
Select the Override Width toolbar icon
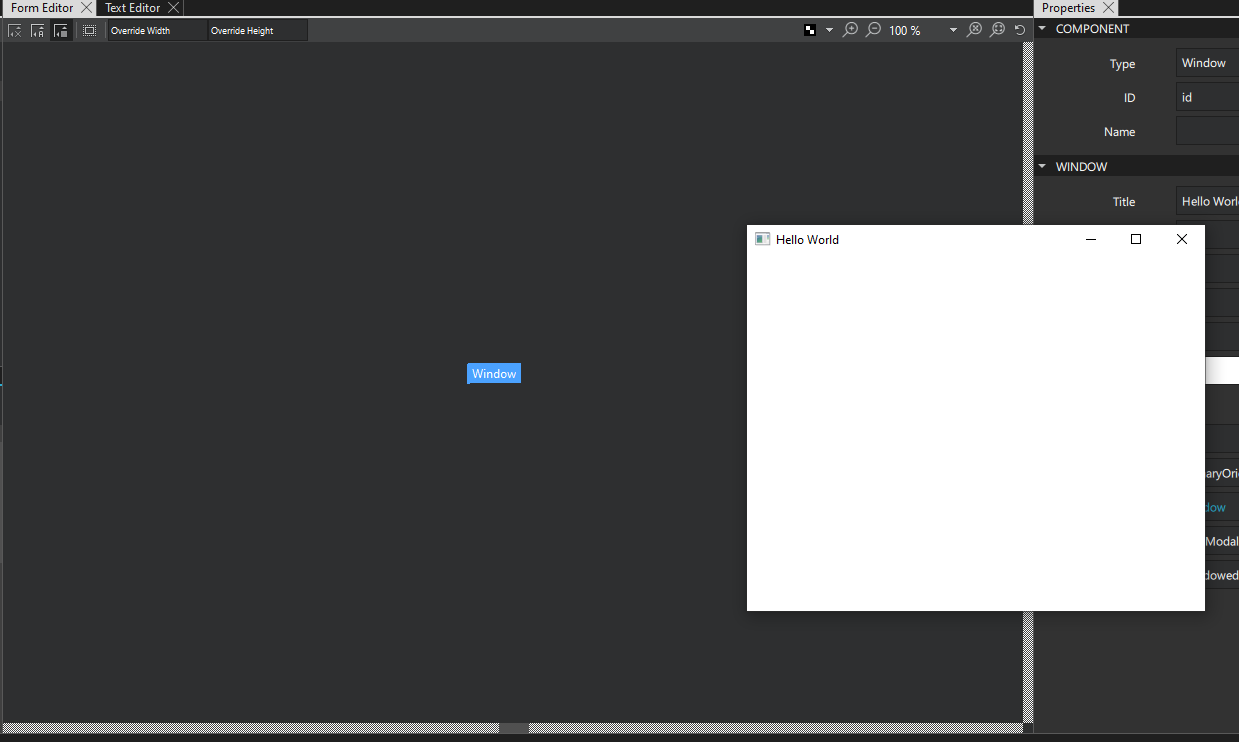[155, 30]
